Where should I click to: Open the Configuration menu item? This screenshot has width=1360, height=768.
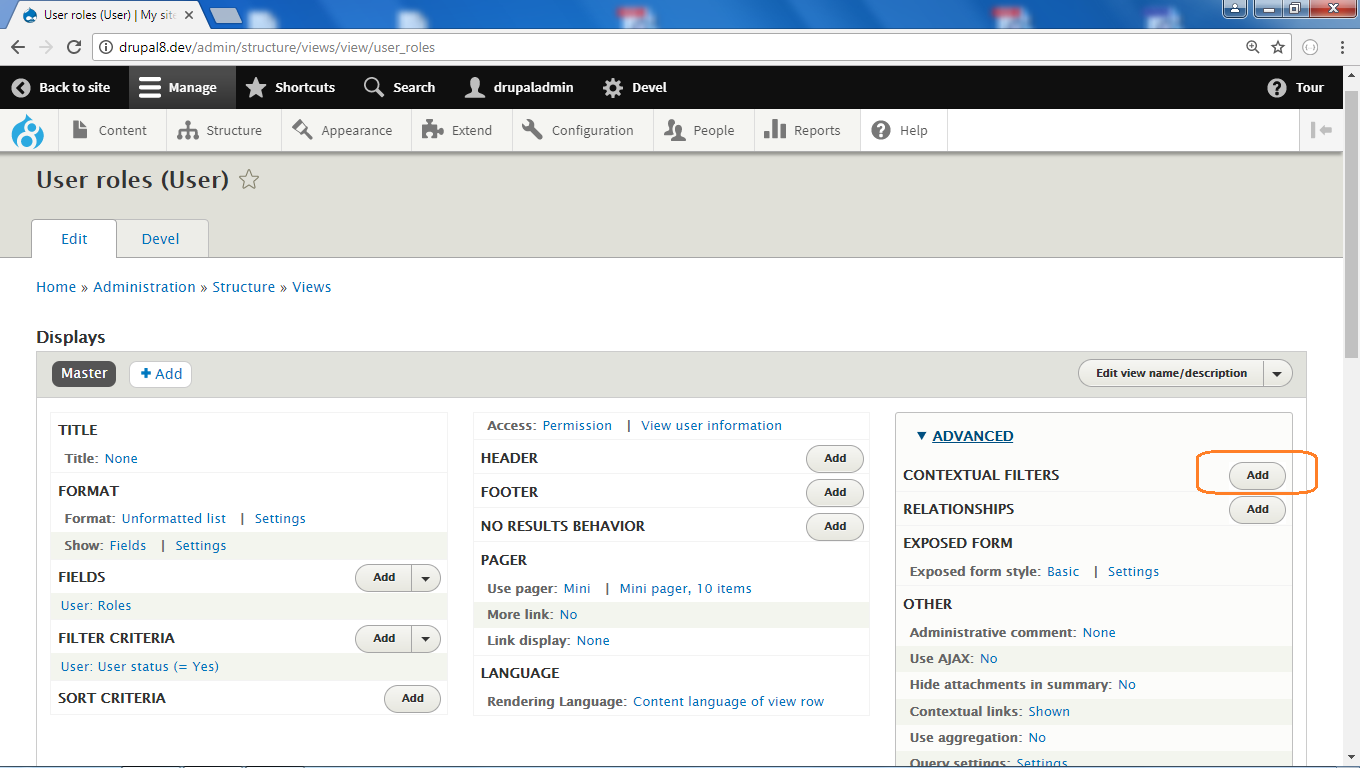pyautogui.click(x=582, y=130)
